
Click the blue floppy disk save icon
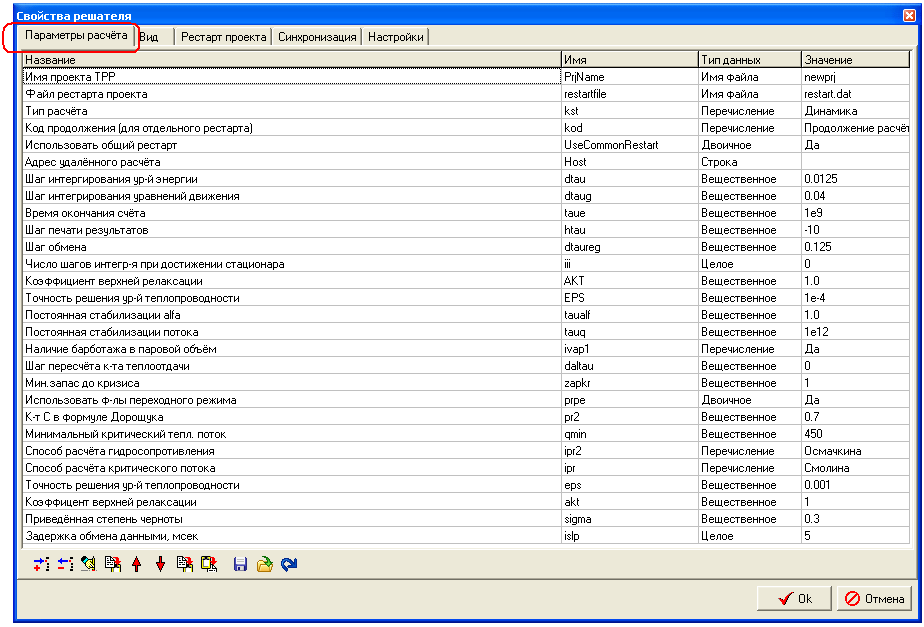click(240, 565)
